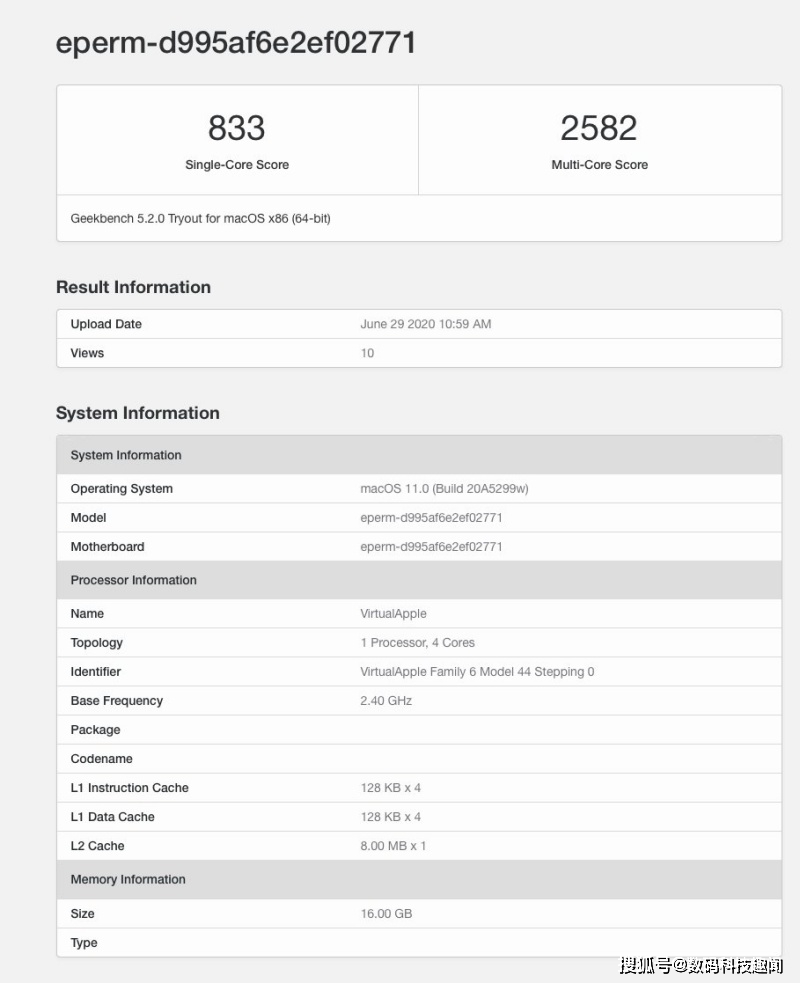Click the Single-Core Score label
Image resolution: width=800 pixels, height=983 pixels.
(237, 165)
